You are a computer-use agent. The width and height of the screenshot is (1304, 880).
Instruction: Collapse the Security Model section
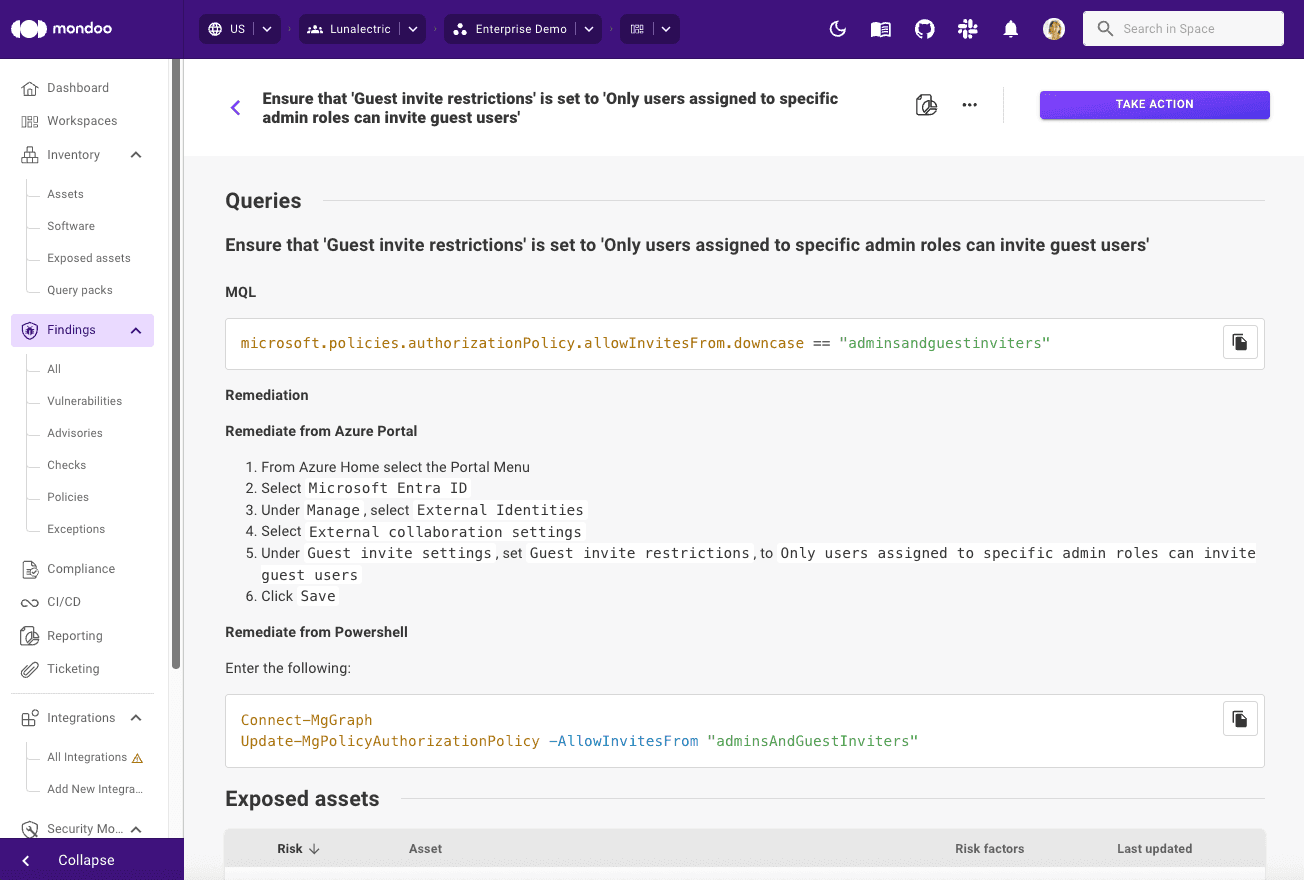[x=136, y=829]
